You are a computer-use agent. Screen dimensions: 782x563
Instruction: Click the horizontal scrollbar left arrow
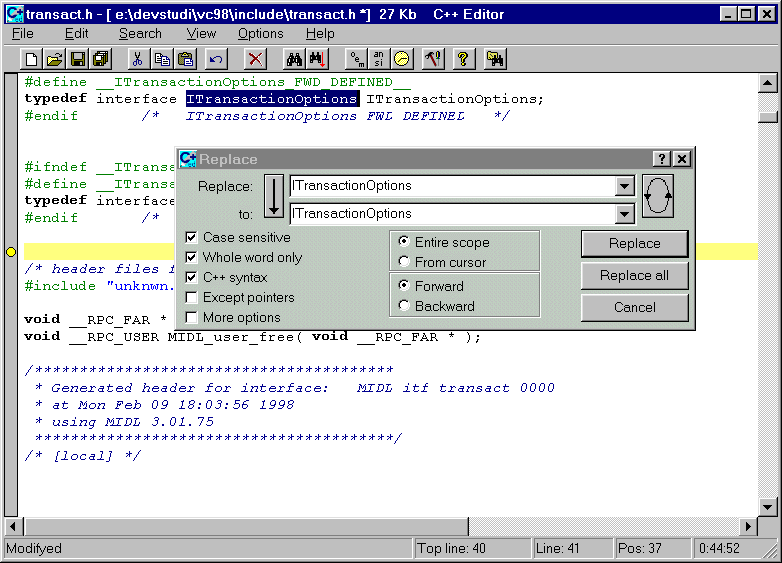tap(13, 527)
